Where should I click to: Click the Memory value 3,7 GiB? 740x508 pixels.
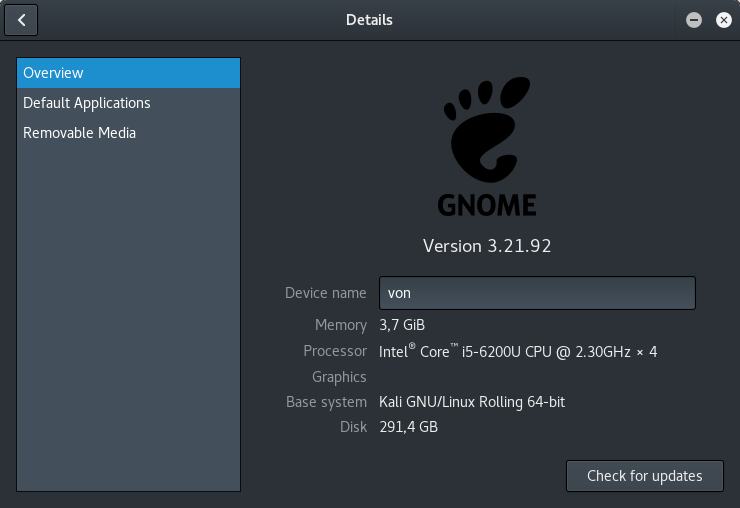tap(402, 325)
